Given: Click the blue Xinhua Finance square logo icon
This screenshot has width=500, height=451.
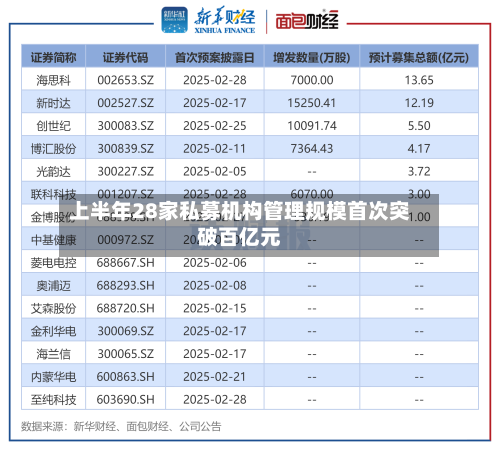Looking at the screenshot, I should click(x=174, y=20).
